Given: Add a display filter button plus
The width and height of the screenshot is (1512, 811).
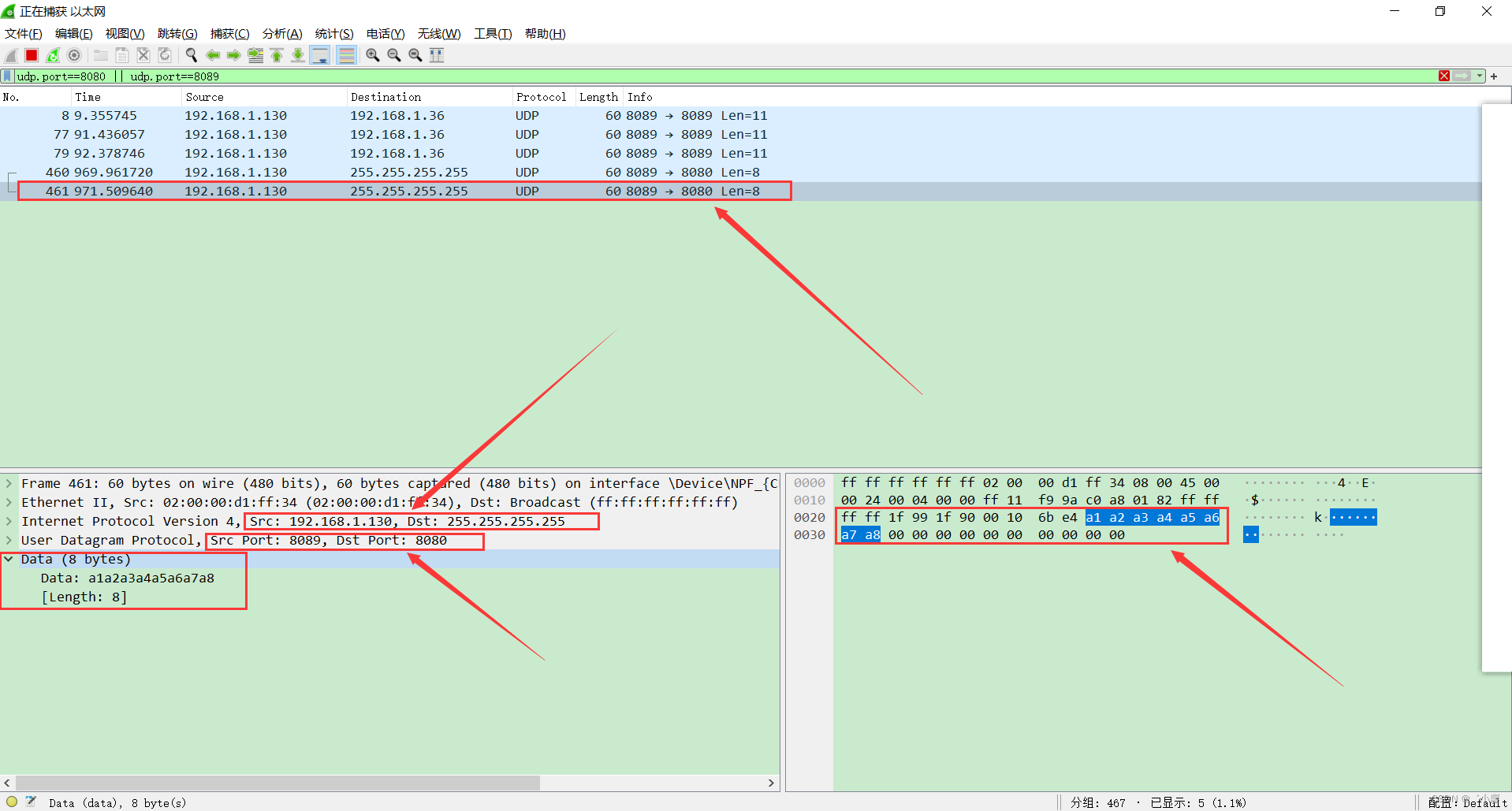Looking at the screenshot, I should (x=1494, y=76).
